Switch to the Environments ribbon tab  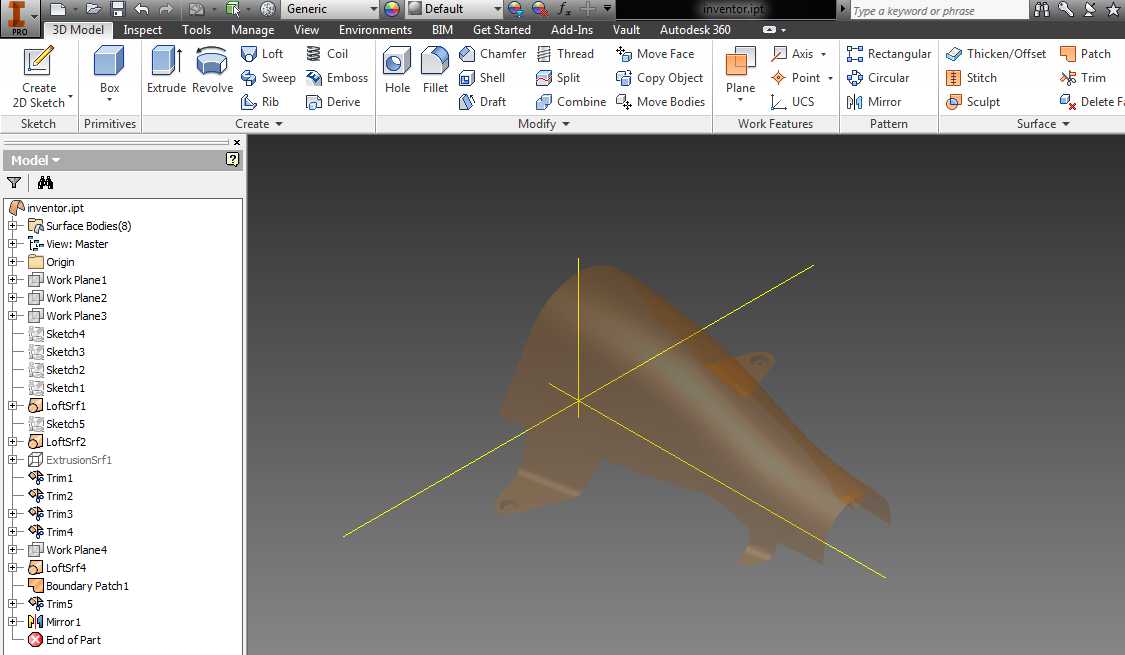[375, 29]
